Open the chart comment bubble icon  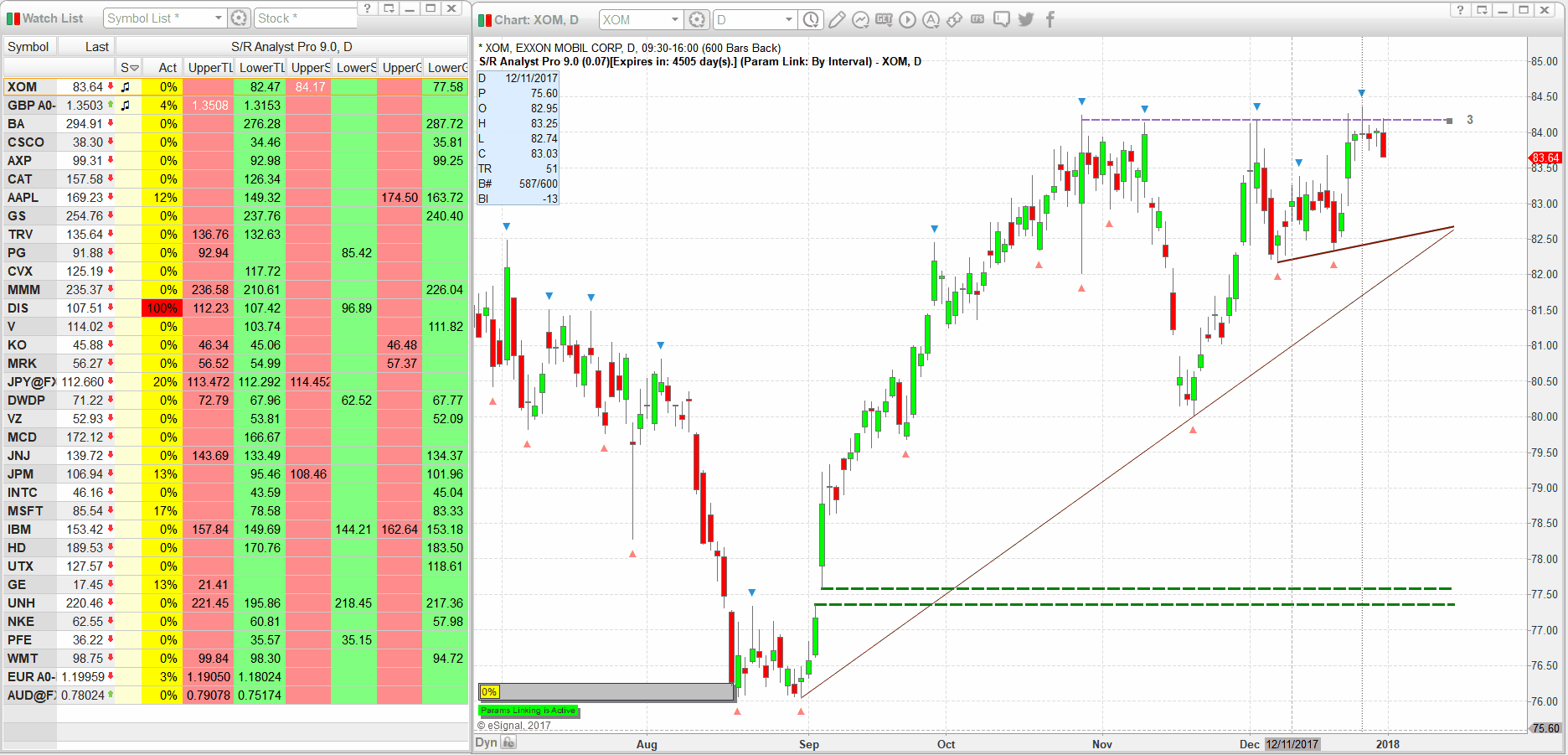point(1002,19)
